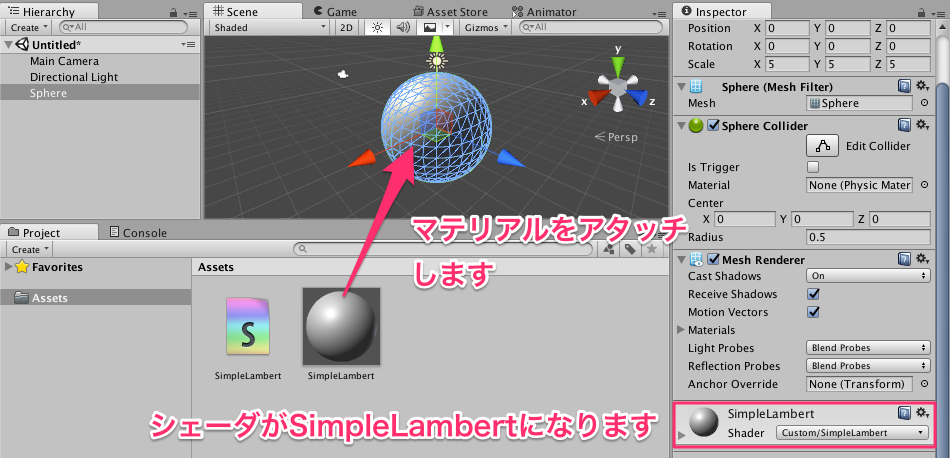Open the scene effects dropdown arrow
This screenshot has width=950, height=458.
coord(447,27)
